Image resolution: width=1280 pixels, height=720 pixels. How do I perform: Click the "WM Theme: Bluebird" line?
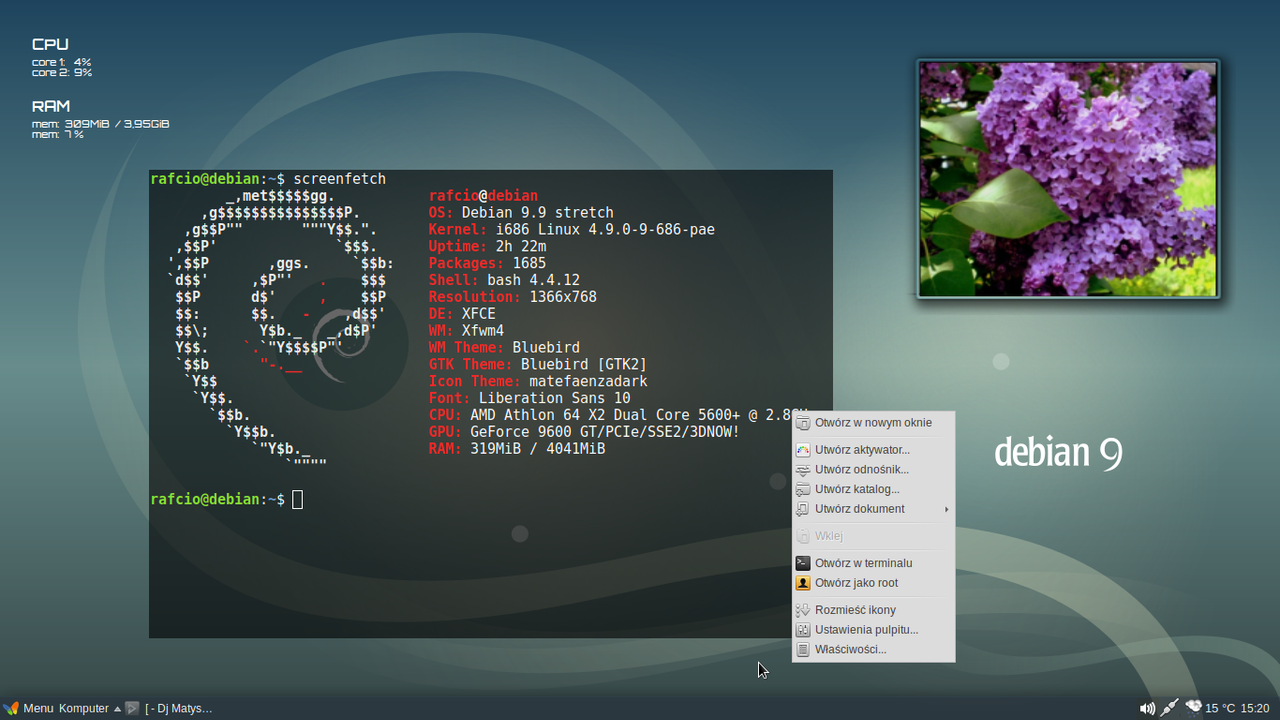[x=504, y=348]
